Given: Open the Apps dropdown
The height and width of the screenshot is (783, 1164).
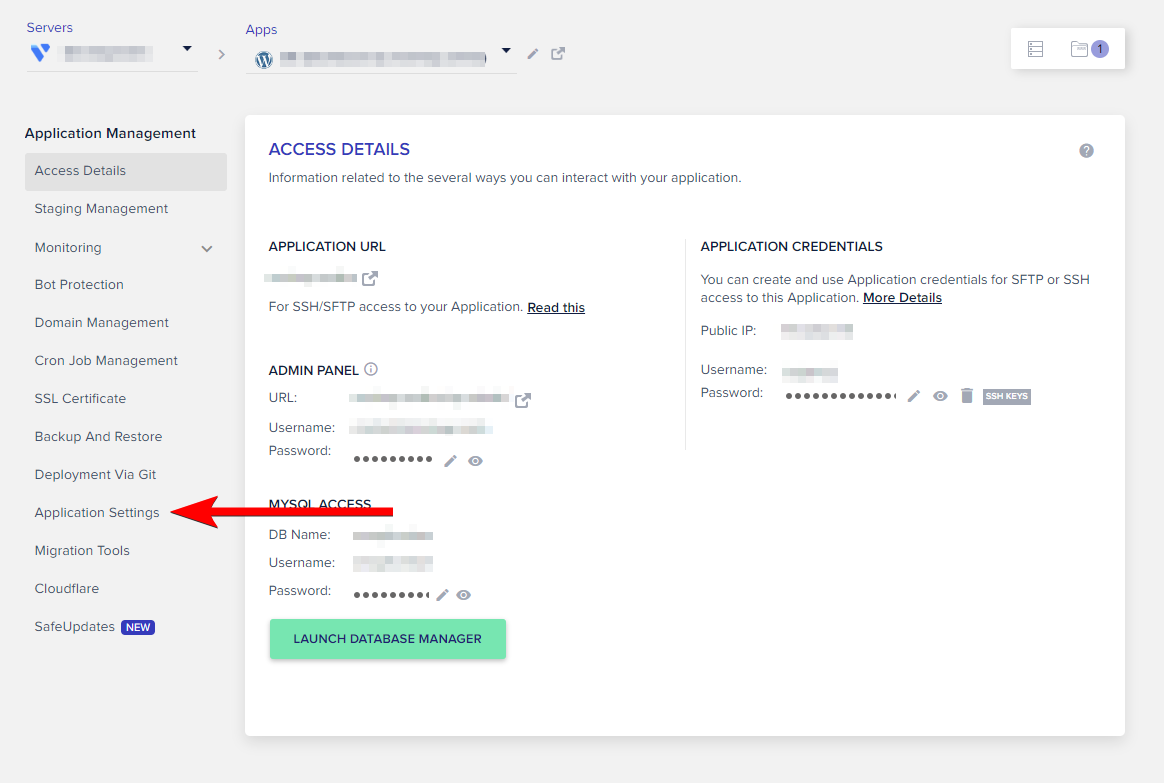Looking at the screenshot, I should [x=506, y=50].
